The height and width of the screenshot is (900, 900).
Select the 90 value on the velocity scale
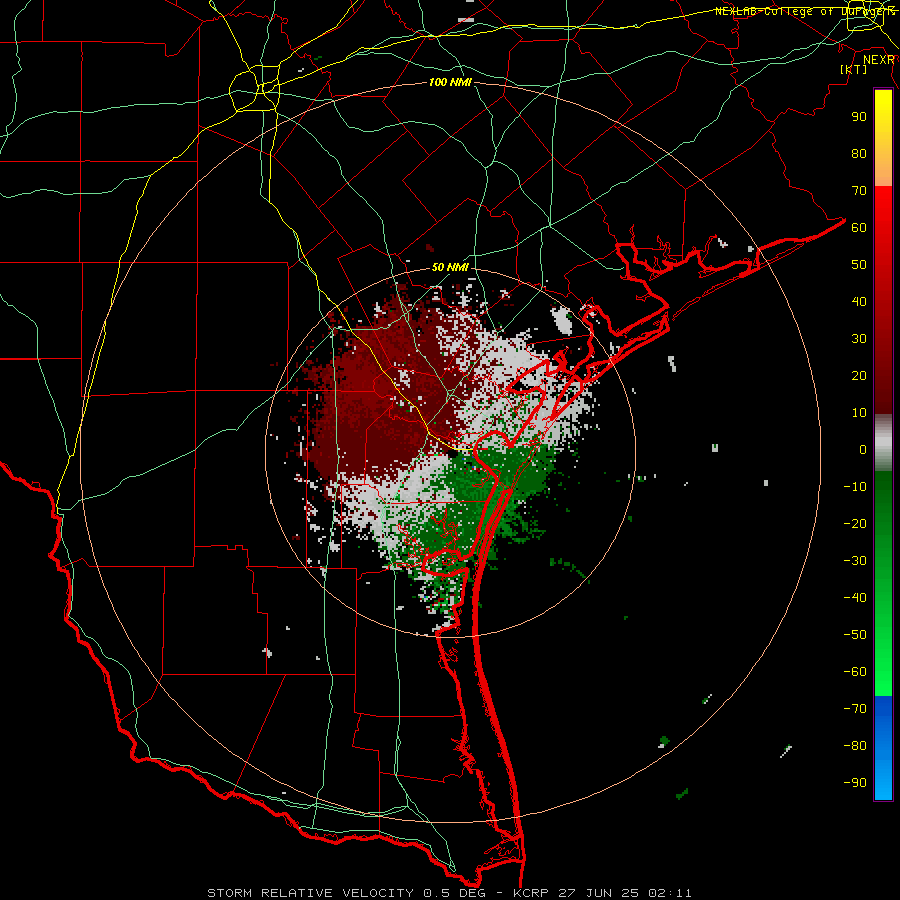pyautogui.click(x=859, y=117)
